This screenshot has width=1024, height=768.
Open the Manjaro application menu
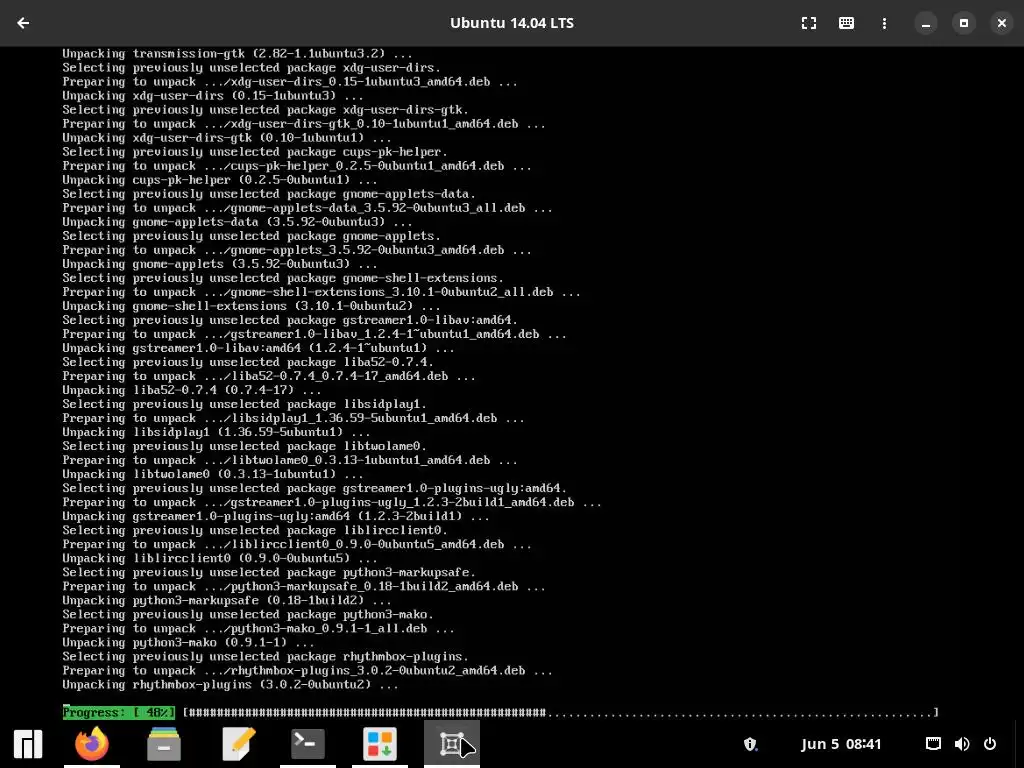(28, 744)
